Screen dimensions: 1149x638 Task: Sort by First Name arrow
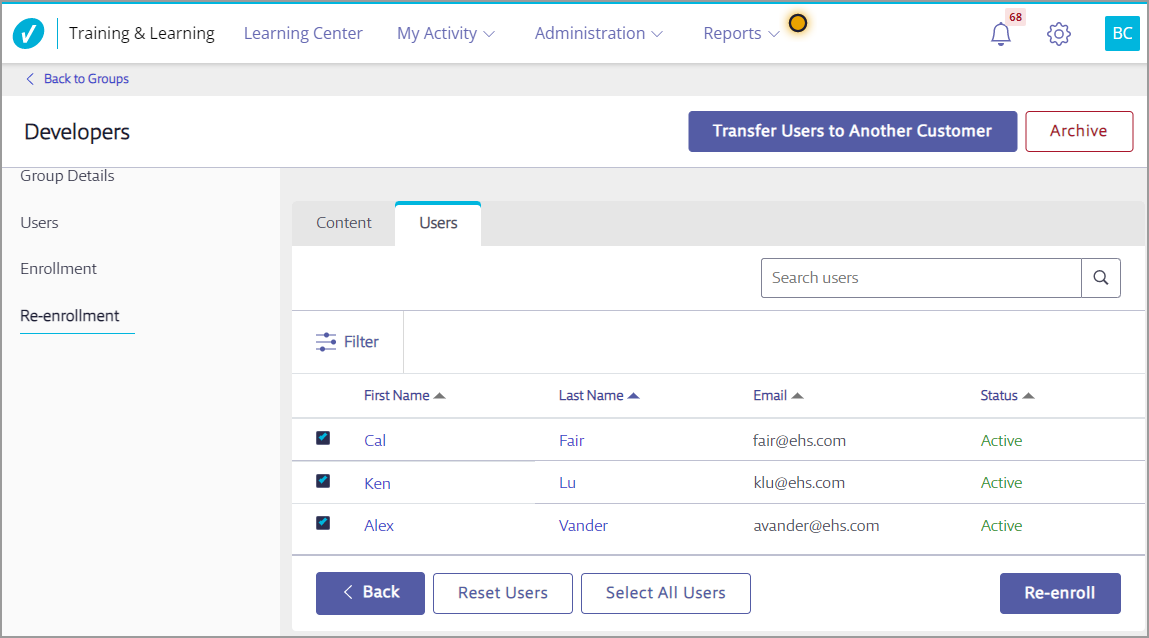[x=440, y=396]
